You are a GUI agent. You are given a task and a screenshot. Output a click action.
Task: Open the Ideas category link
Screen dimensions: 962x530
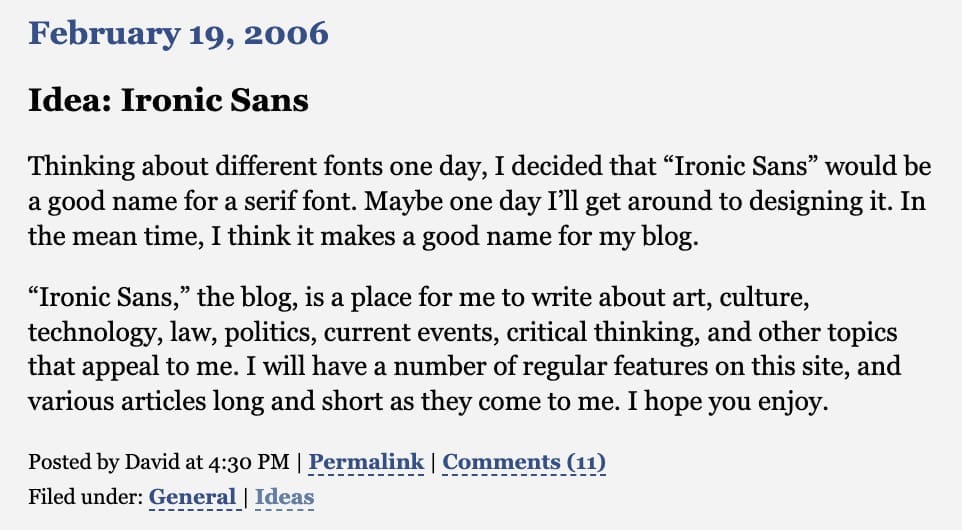click(x=285, y=496)
